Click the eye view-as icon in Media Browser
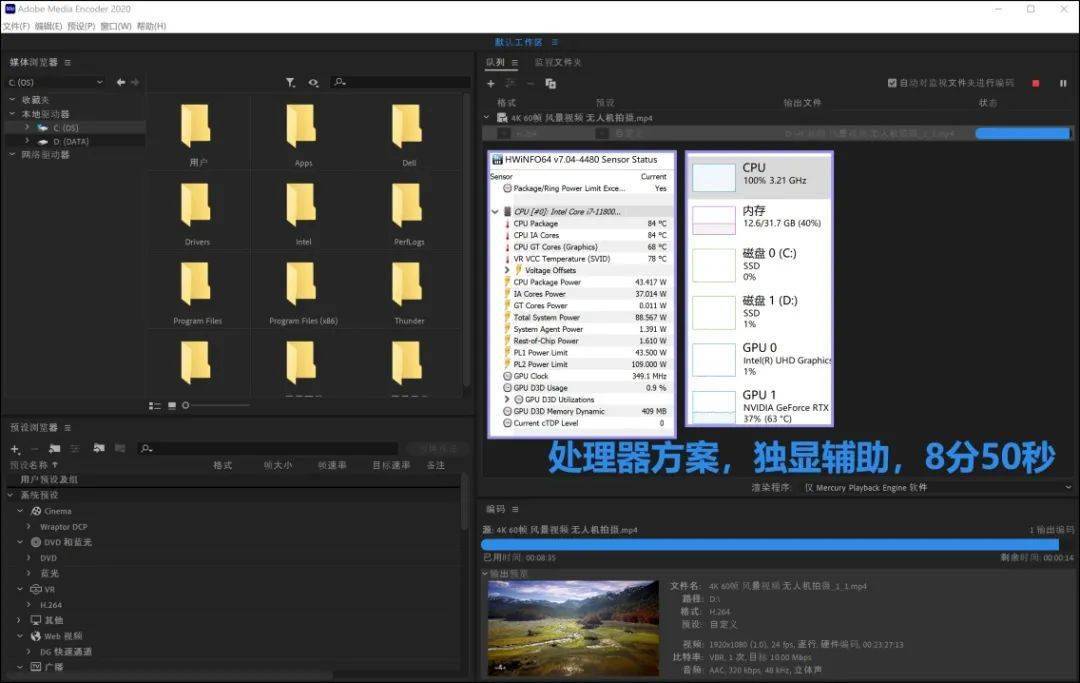The height and width of the screenshot is (683, 1080). tap(313, 83)
